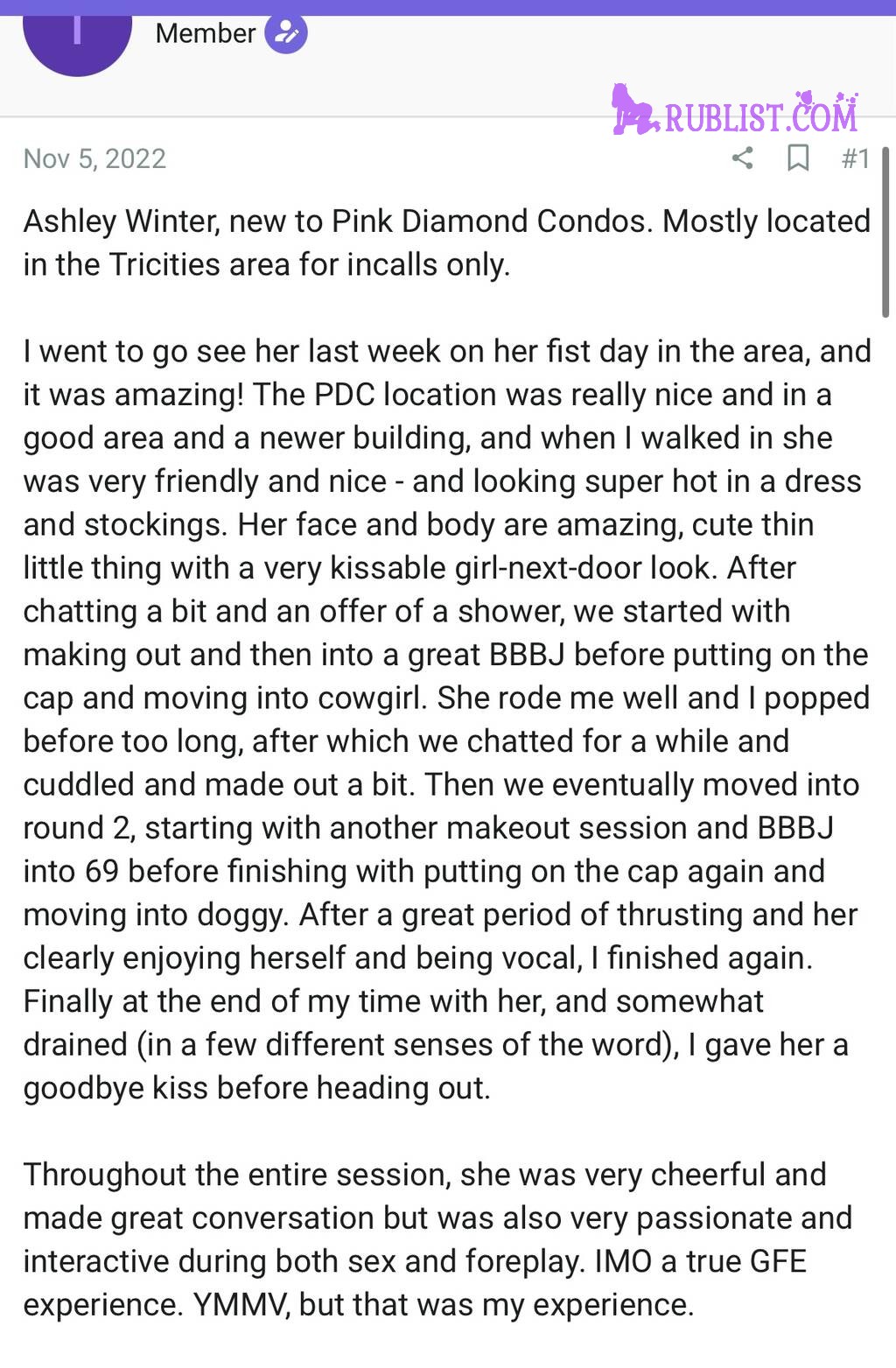
Task: Click the gray scrollbar thumb at right
Action: click(885, 232)
